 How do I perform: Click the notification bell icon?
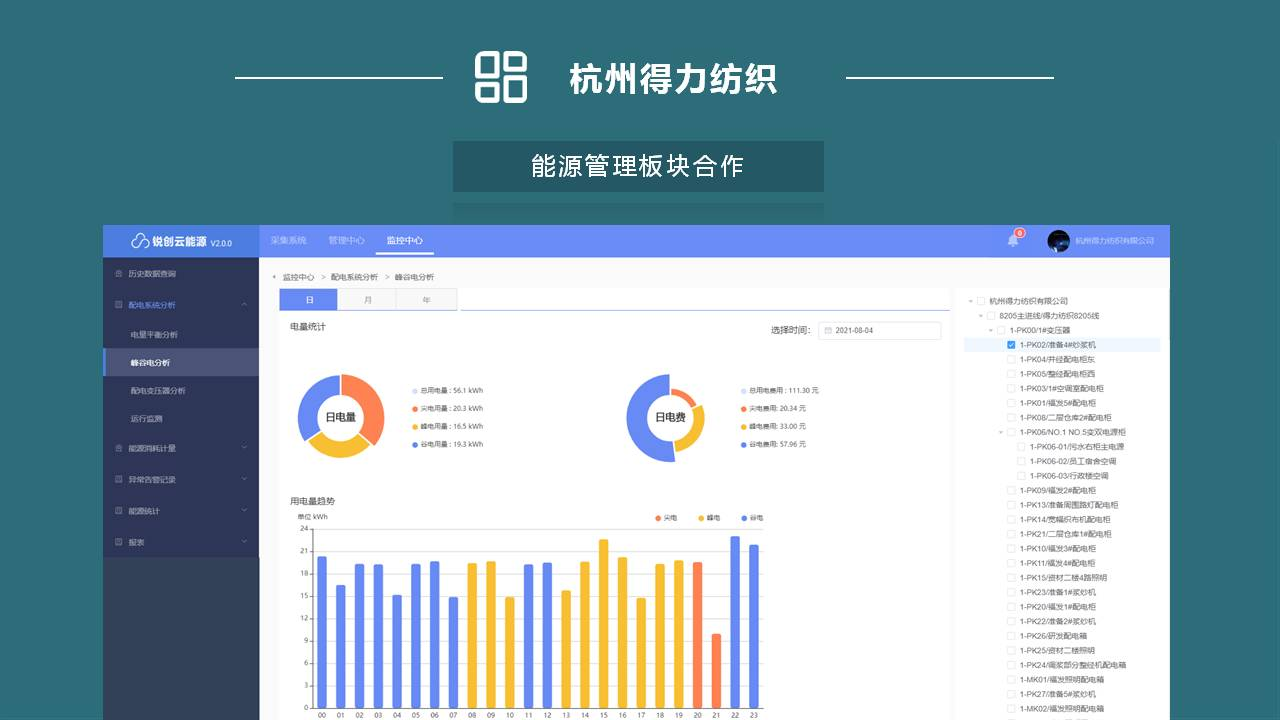1012,240
